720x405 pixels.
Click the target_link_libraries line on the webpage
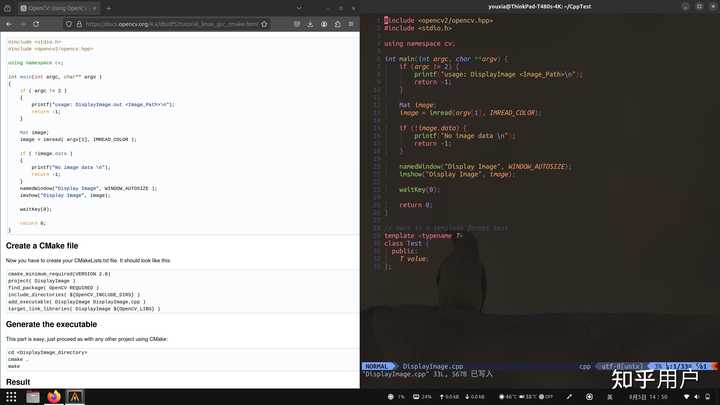click(x=84, y=309)
